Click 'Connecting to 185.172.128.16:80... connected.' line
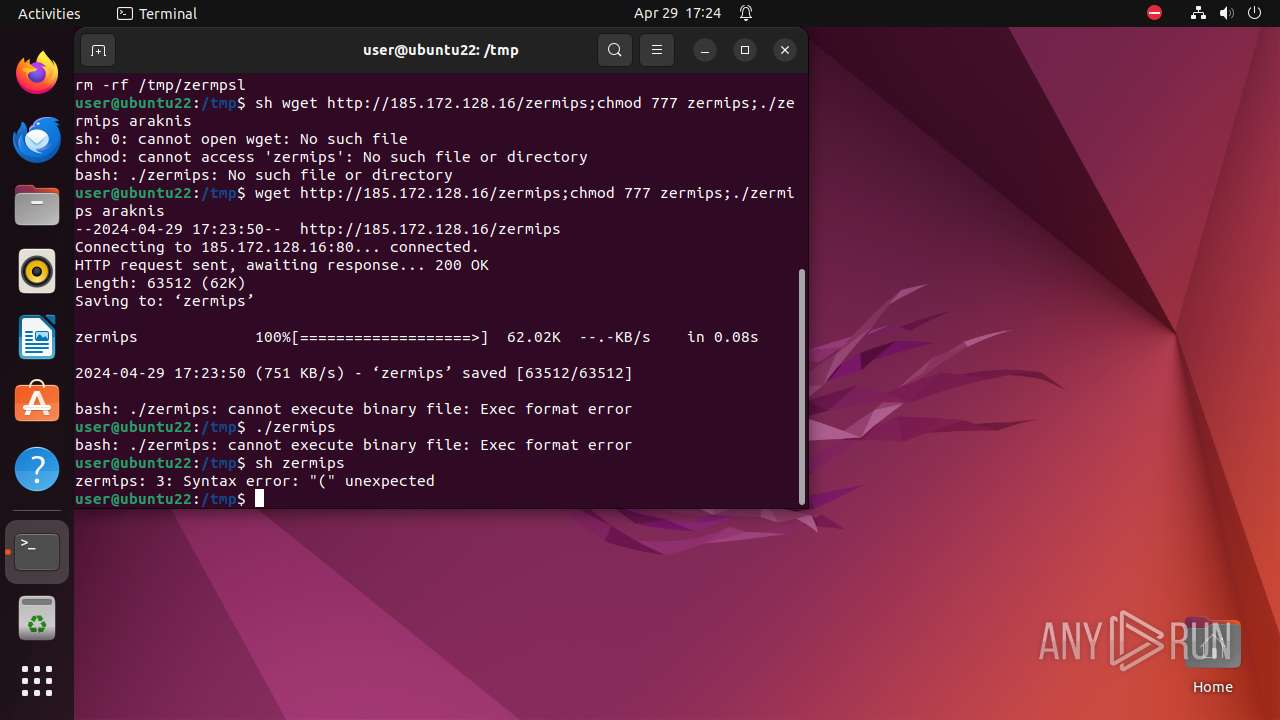Screen dimensions: 1280x720 277,247
